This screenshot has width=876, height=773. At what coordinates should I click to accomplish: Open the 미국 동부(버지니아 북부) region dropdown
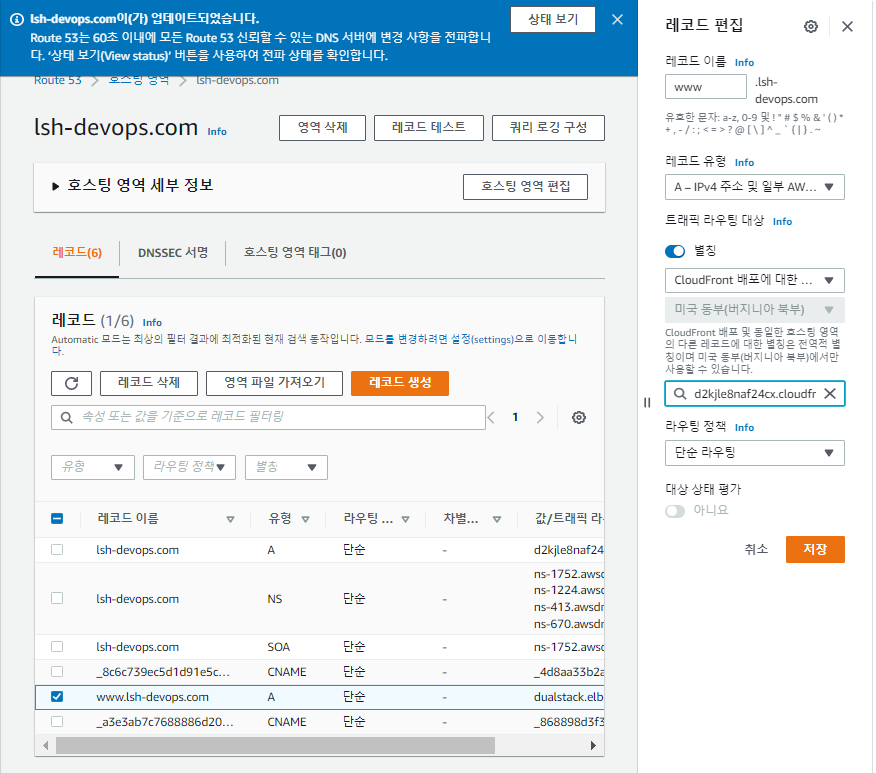pos(754,309)
